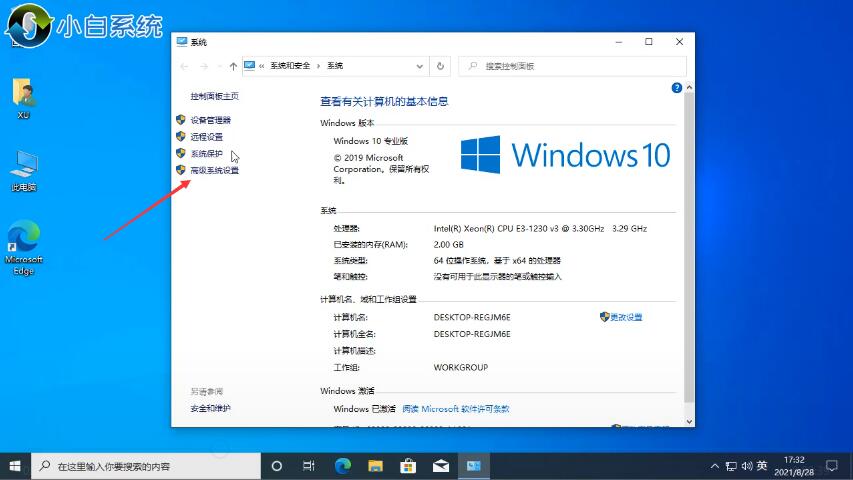Click the Search Control Panel field
This screenshot has width=853, height=480.
[572, 66]
